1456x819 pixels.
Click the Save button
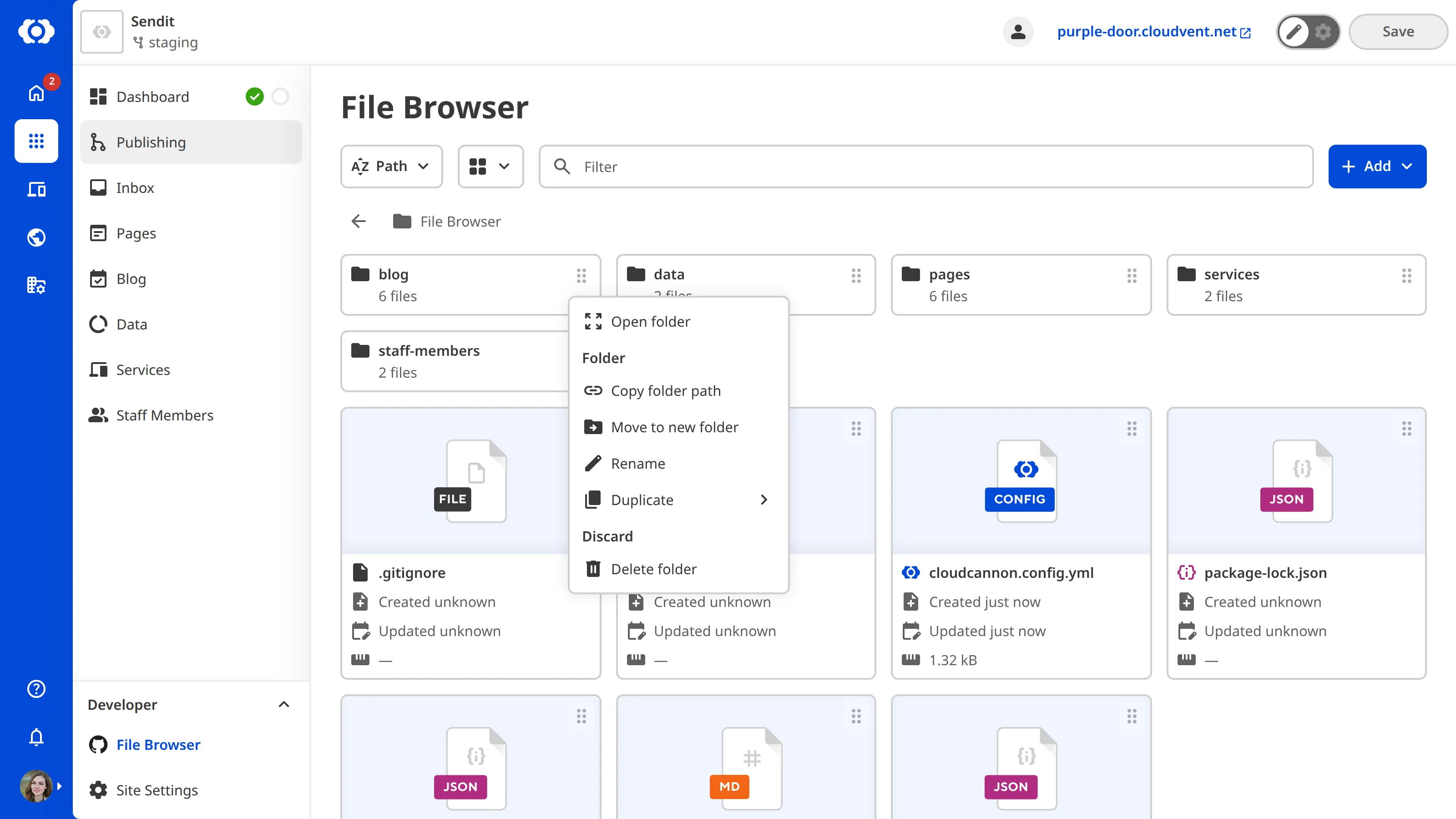click(x=1398, y=32)
